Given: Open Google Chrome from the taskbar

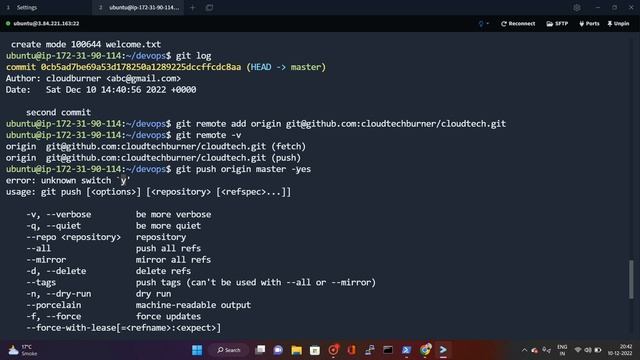Looking at the screenshot, I should coord(425,350).
